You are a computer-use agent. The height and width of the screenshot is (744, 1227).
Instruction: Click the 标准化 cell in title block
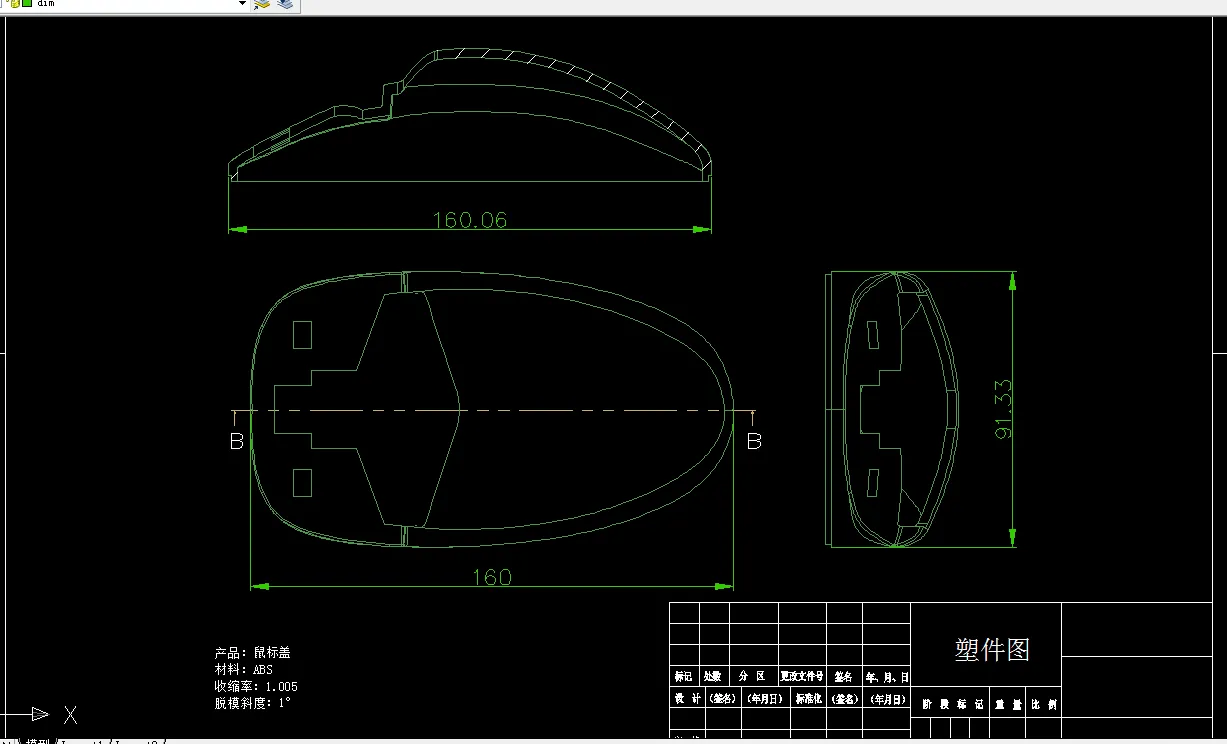808,698
